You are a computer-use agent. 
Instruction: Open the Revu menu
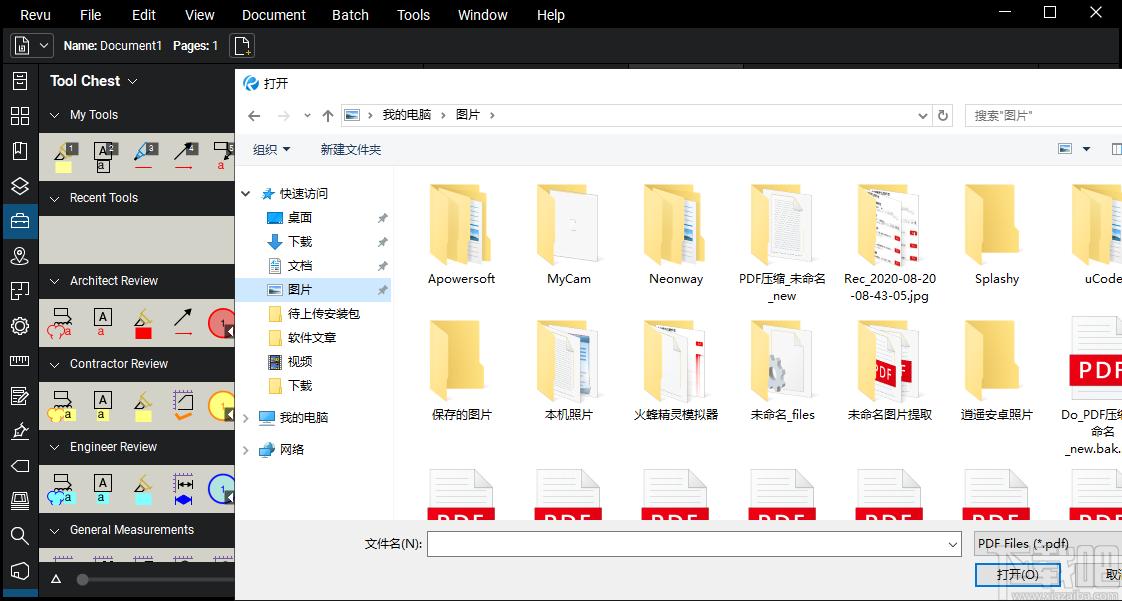(35, 14)
